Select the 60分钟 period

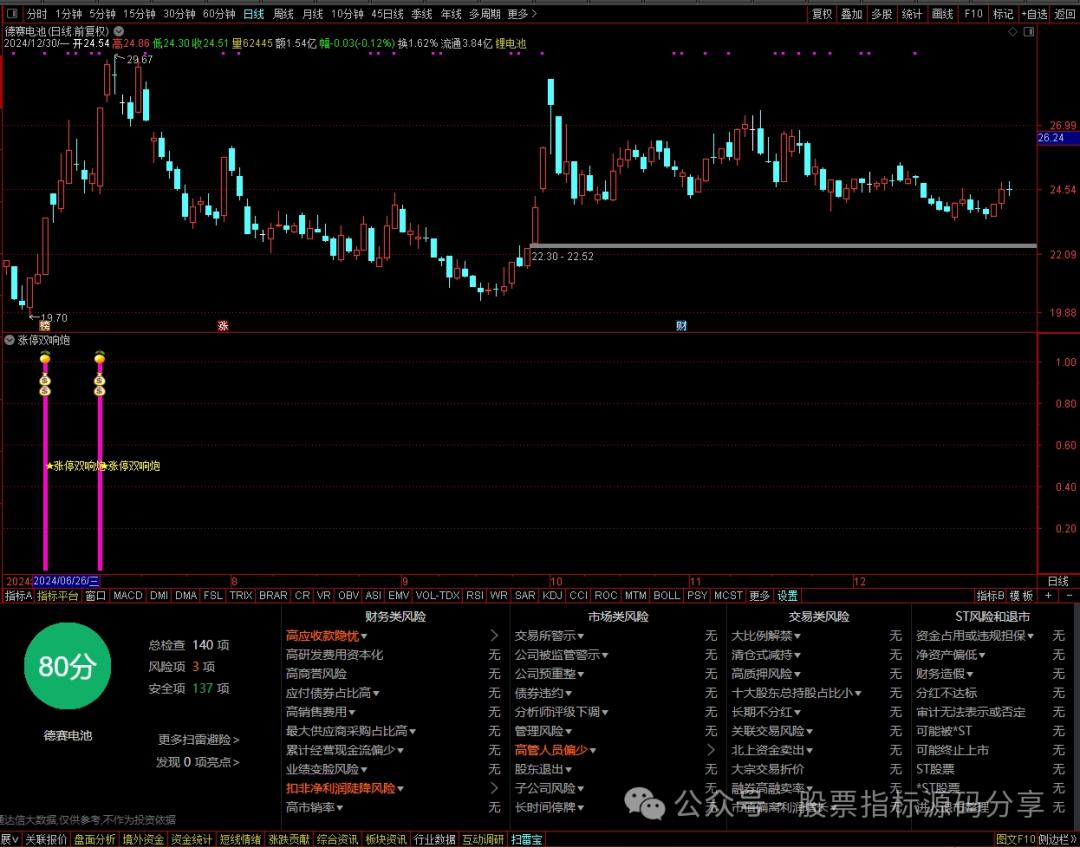coord(220,14)
